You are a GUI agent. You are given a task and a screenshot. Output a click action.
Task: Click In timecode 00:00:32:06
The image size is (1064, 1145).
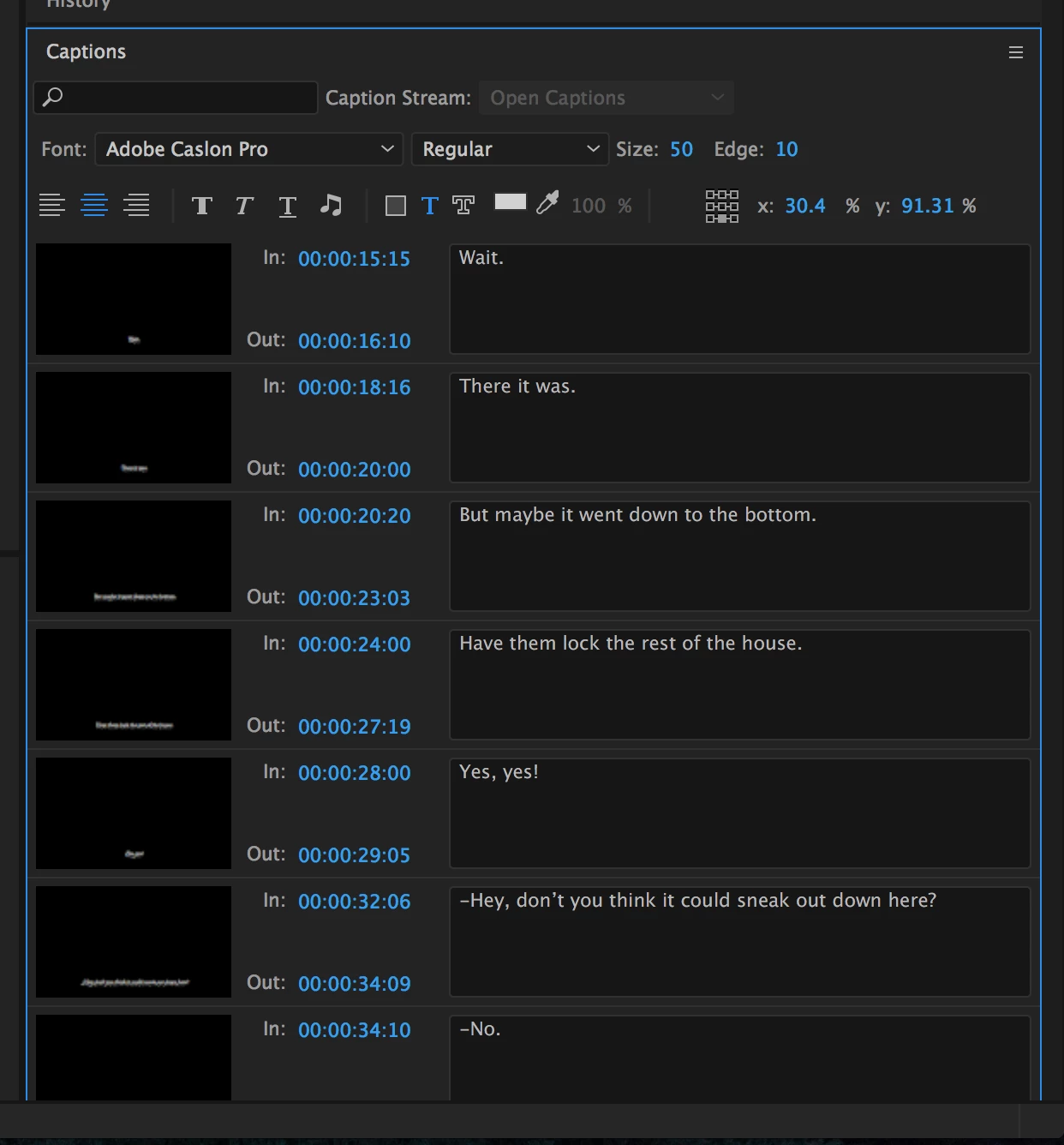pos(355,902)
